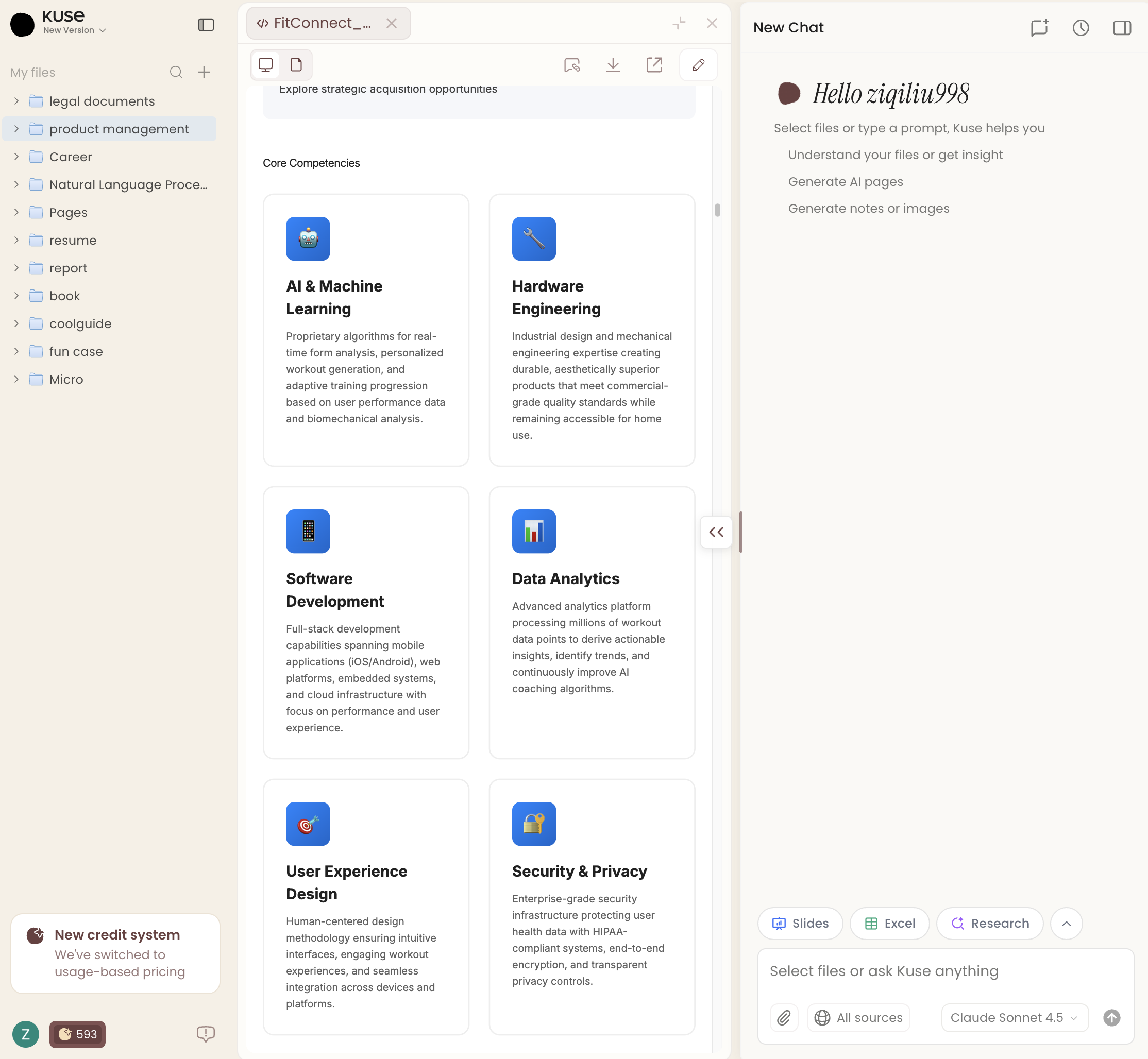Click the Research button

coord(990,923)
